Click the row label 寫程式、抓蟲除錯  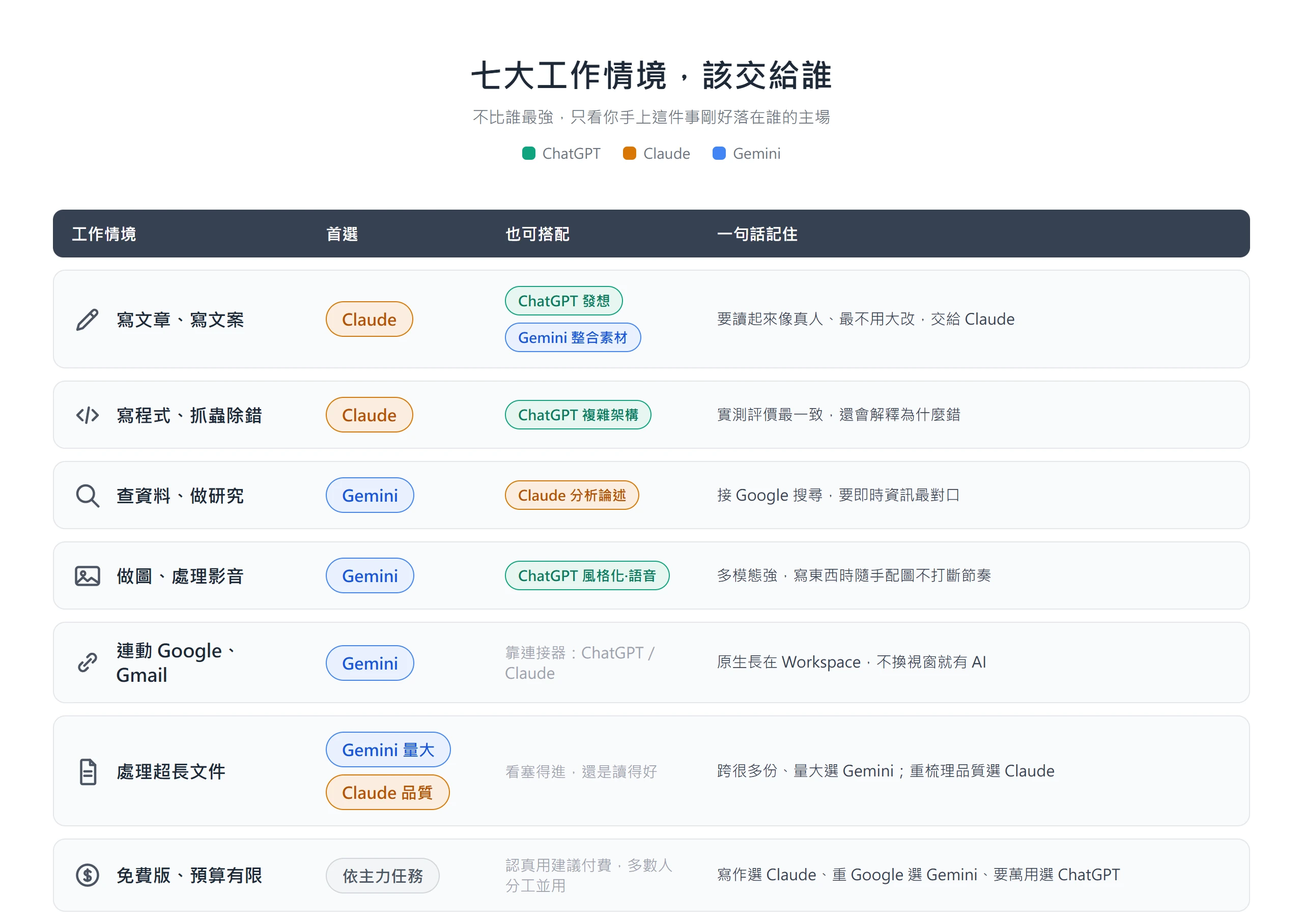click(189, 415)
